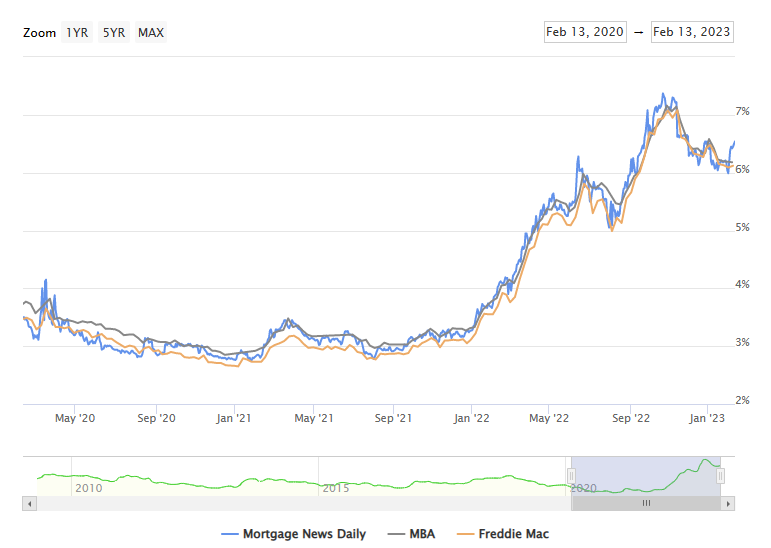Click the Sep '21 axis label

393,418
